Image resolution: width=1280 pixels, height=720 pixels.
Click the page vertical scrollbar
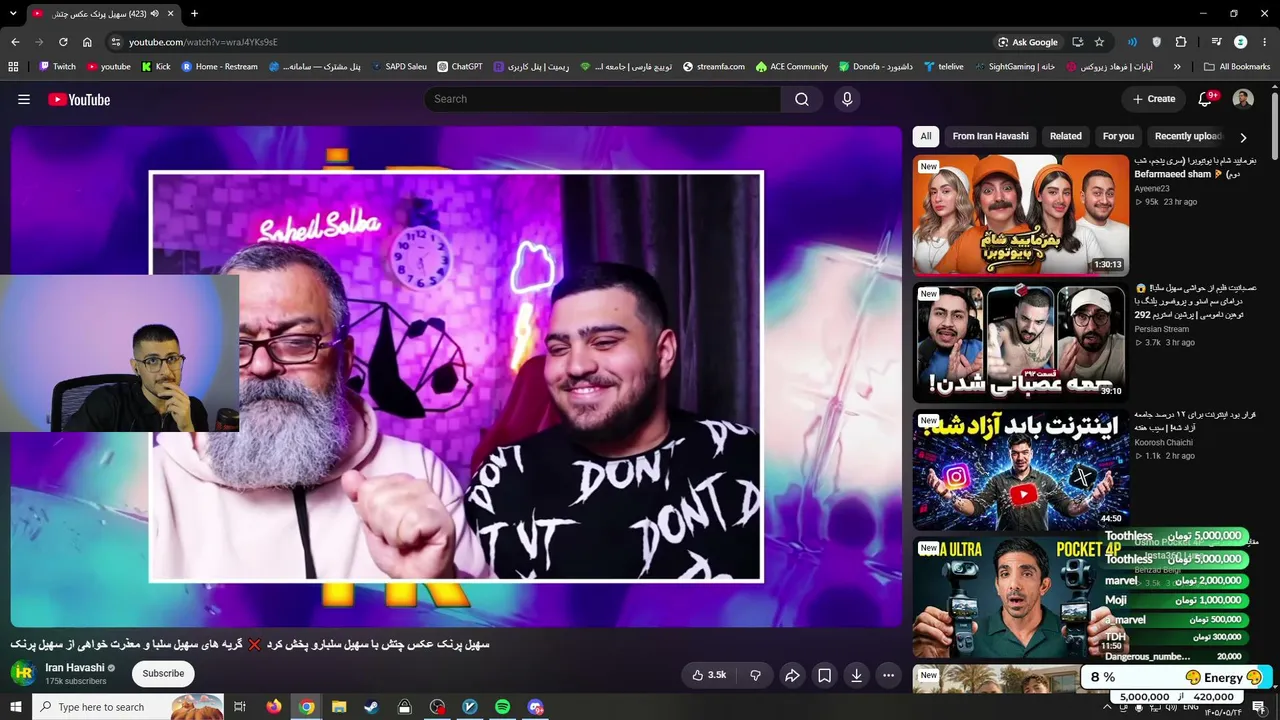tap(1274, 125)
